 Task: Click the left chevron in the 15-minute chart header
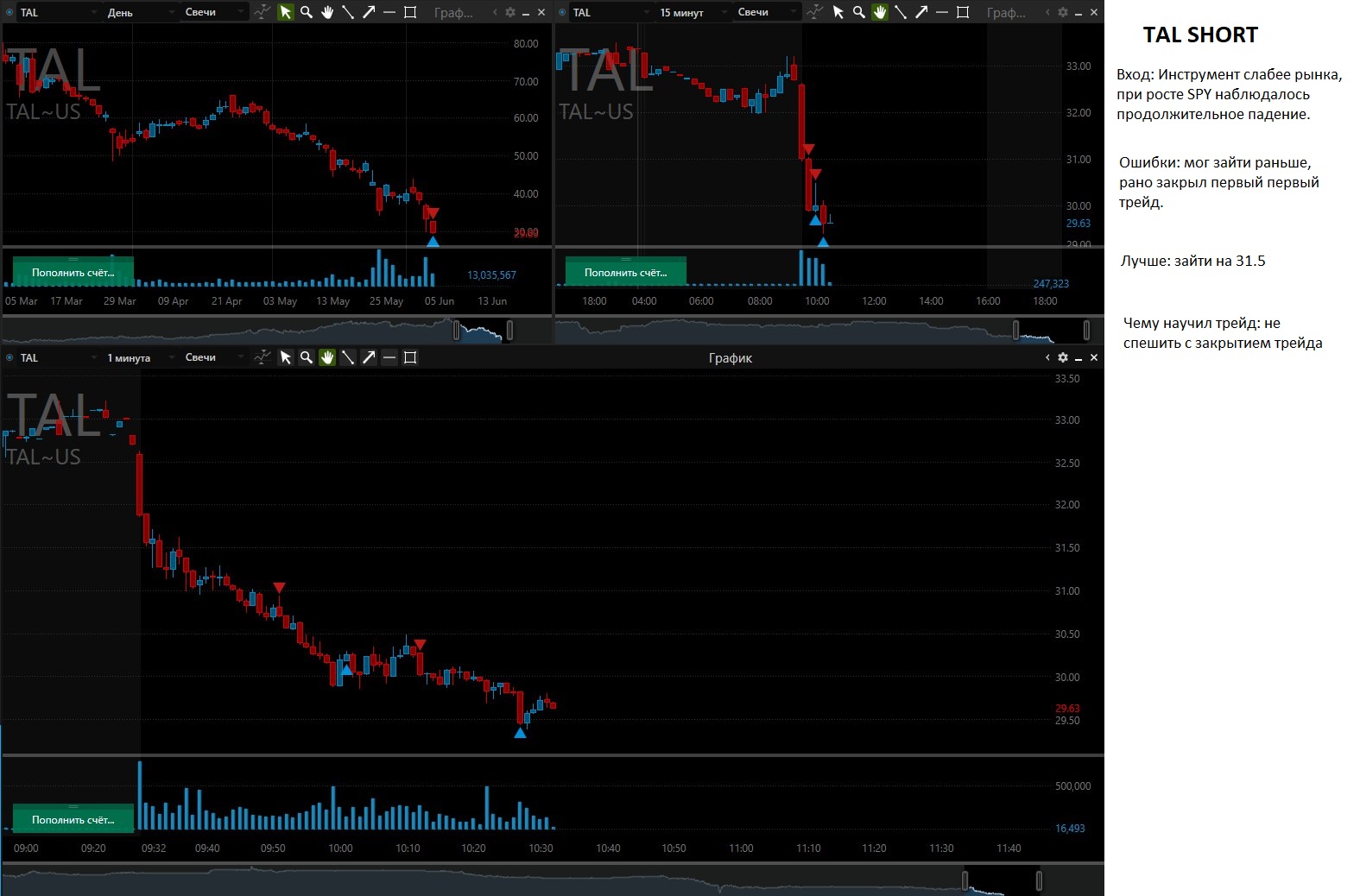pos(1047,12)
